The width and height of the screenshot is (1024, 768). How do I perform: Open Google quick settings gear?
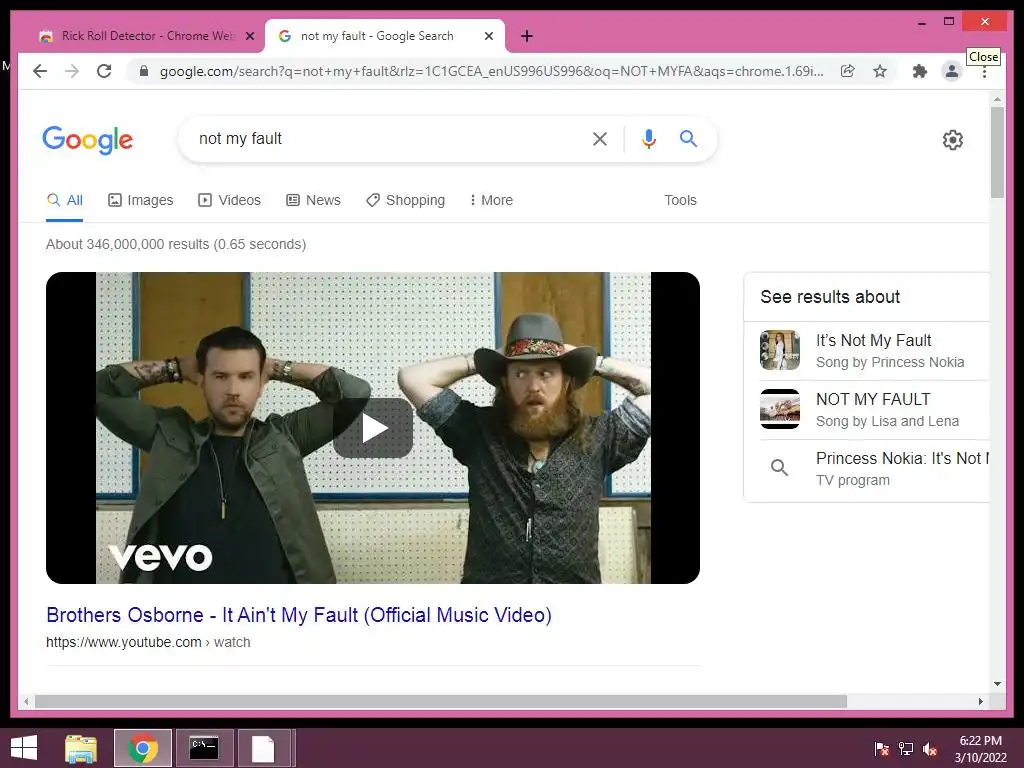point(953,140)
